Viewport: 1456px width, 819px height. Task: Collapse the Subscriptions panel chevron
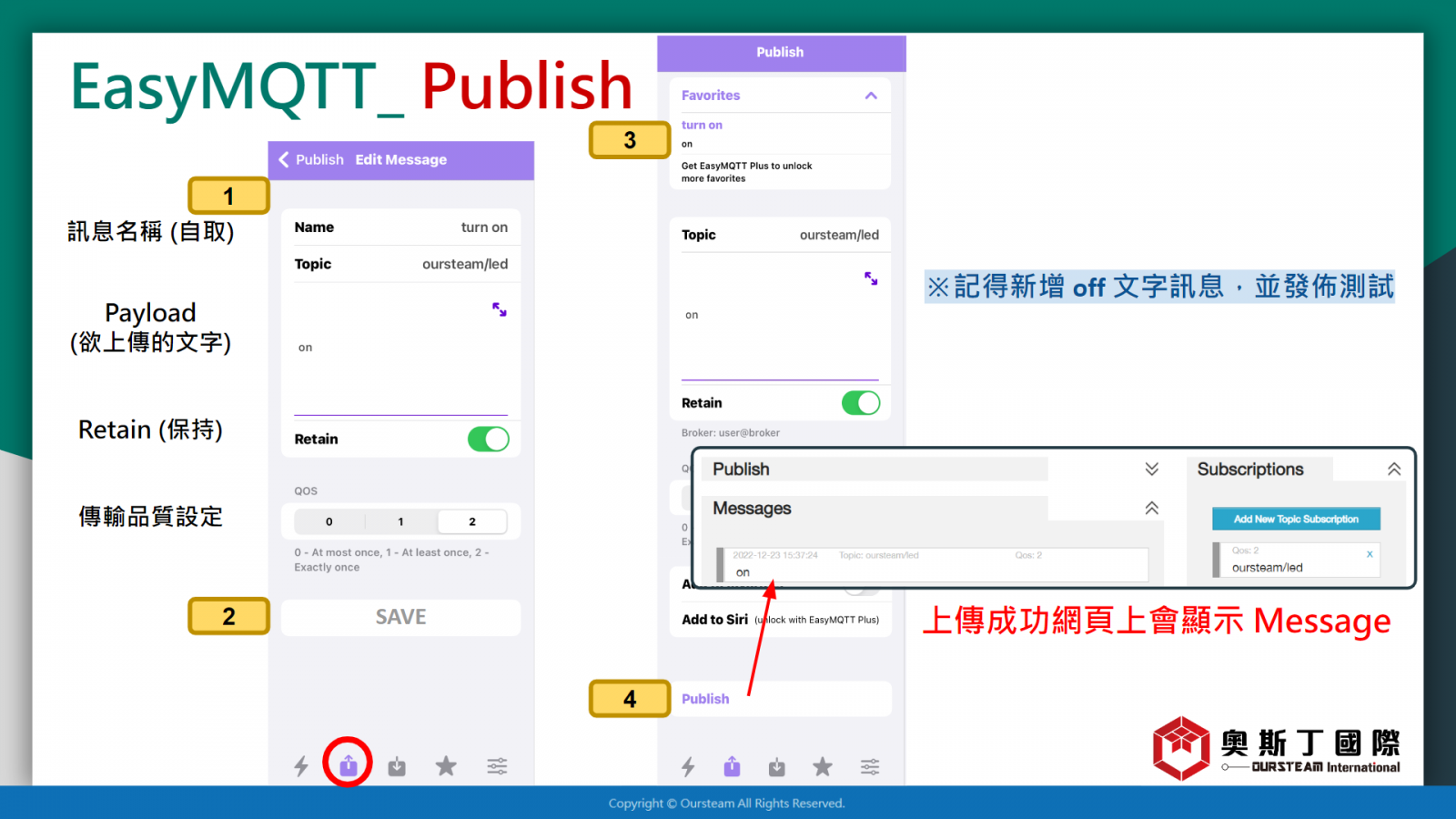pyautogui.click(x=1393, y=470)
